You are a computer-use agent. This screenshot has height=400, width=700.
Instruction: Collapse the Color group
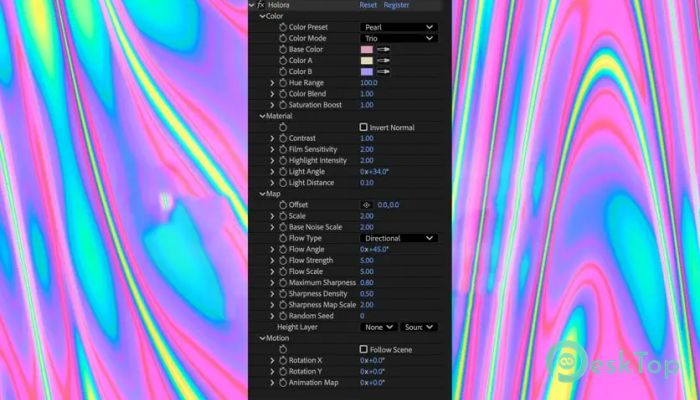[x=262, y=16]
